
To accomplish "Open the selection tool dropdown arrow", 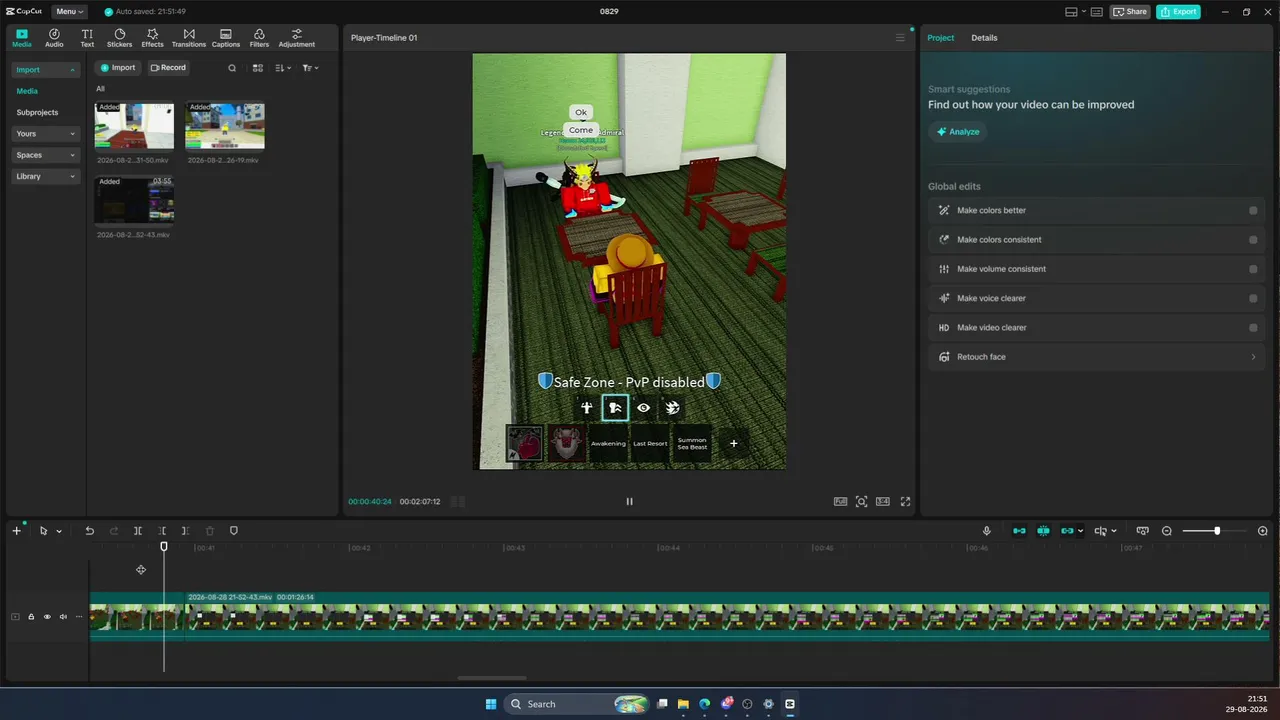I will 59,531.
